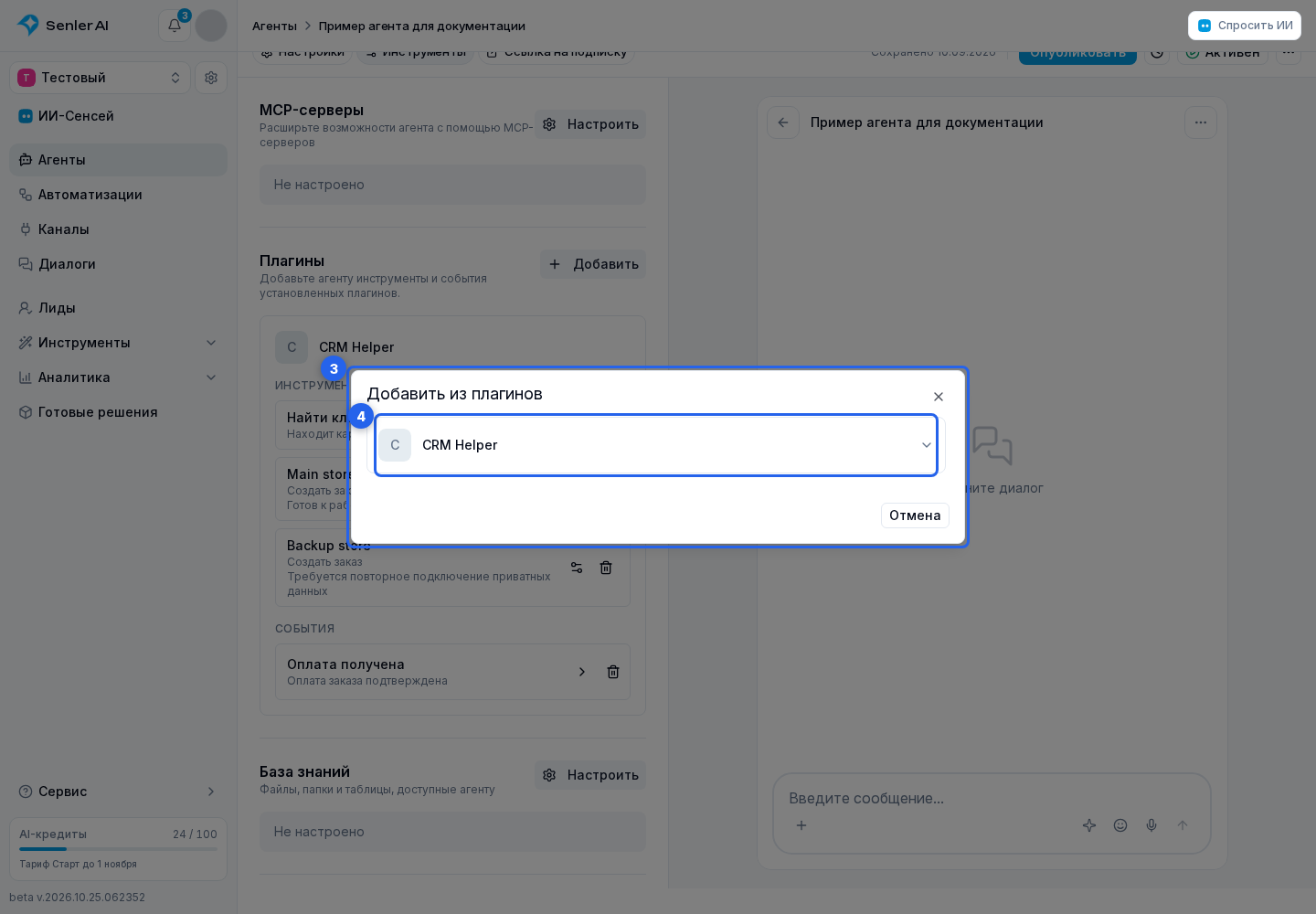The width and height of the screenshot is (1316, 914).
Task: Close the Добавить из плагинов dialog
Action: 939,397
